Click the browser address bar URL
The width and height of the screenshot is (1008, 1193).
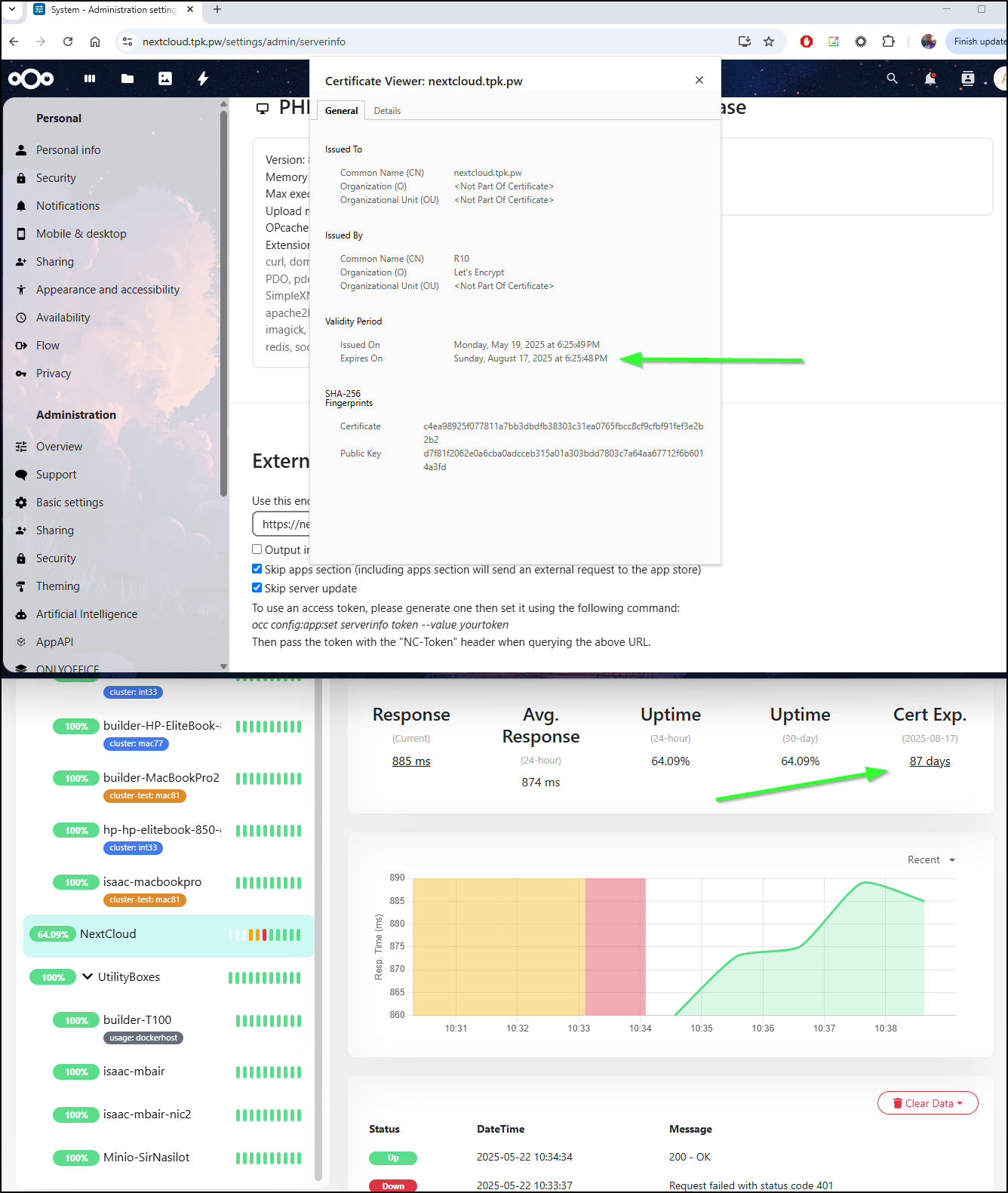click(244, 42)
